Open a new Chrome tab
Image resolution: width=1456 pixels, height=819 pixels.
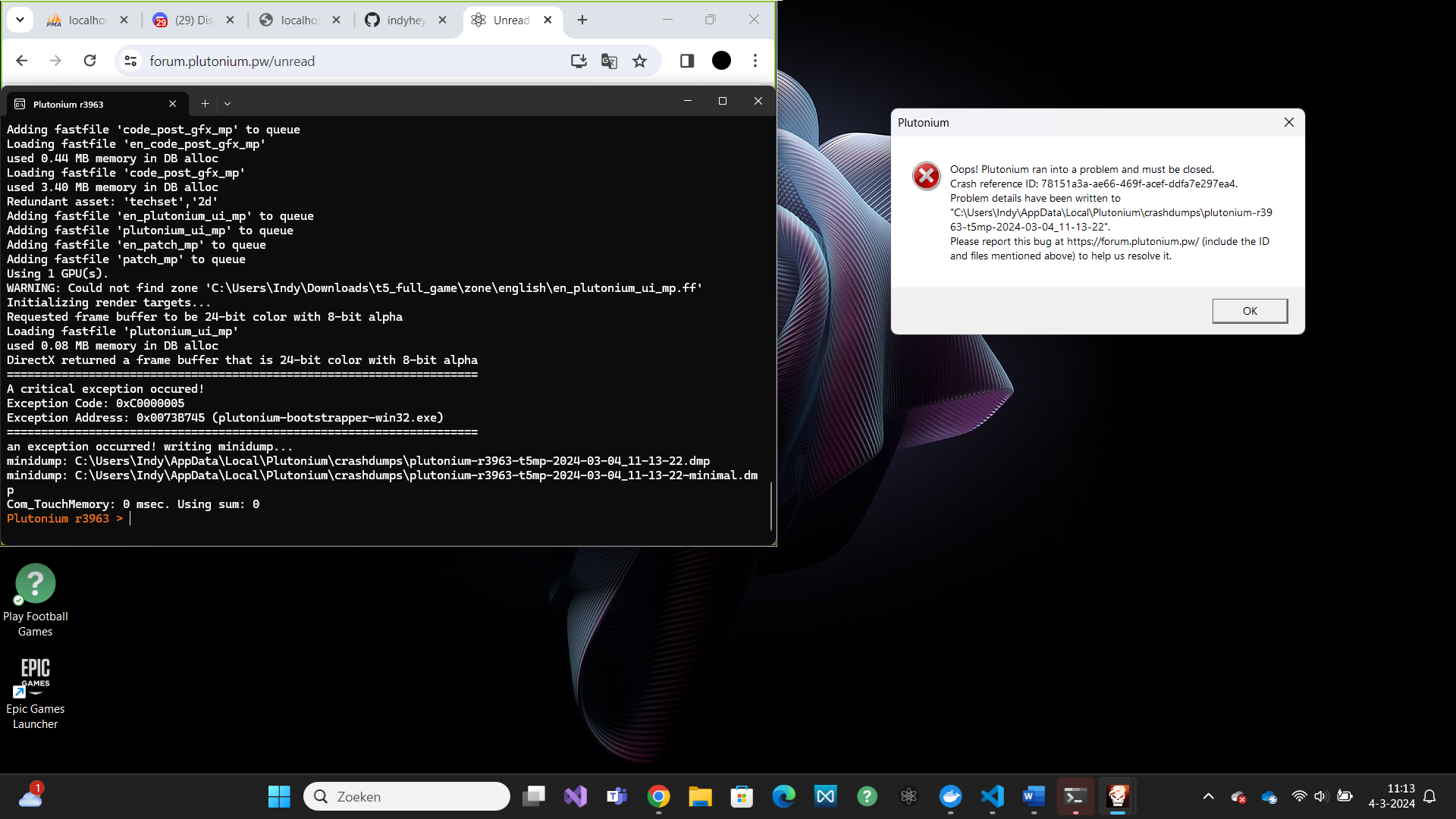582,20
